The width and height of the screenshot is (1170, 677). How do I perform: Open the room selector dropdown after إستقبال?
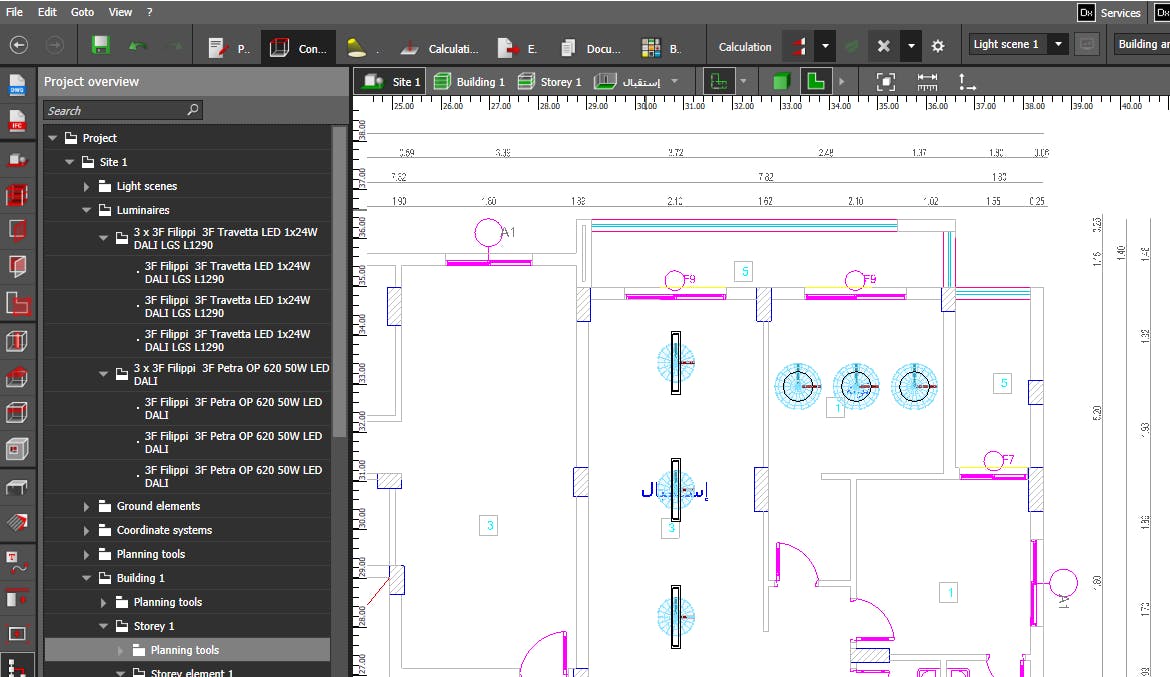(675, 81)
